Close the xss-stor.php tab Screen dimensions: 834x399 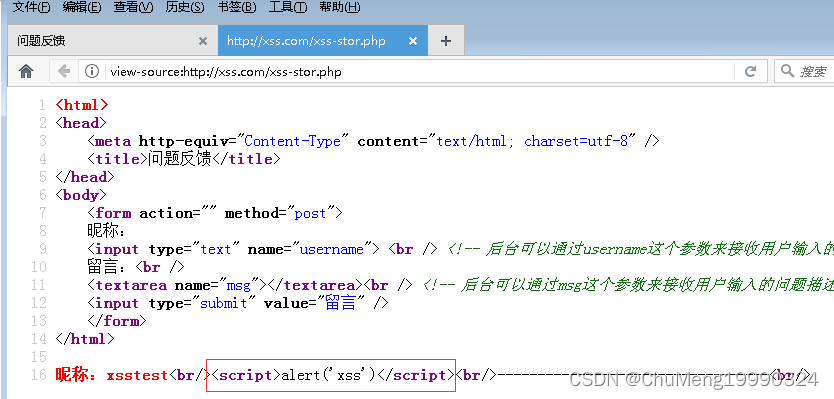[413, 41]
